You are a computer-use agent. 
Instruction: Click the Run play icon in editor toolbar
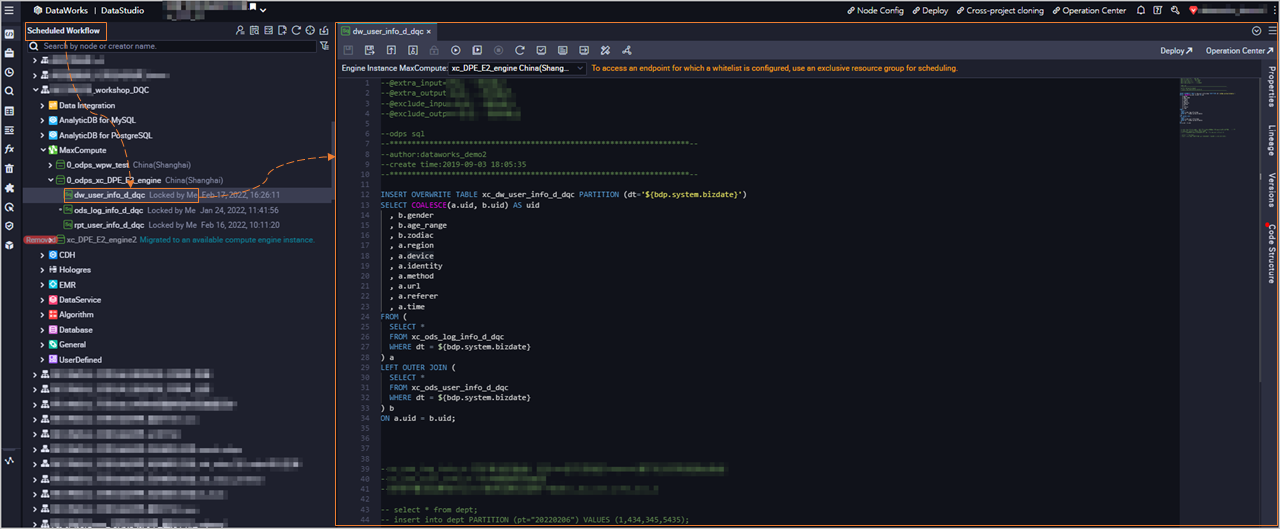(x=456, y=50)
